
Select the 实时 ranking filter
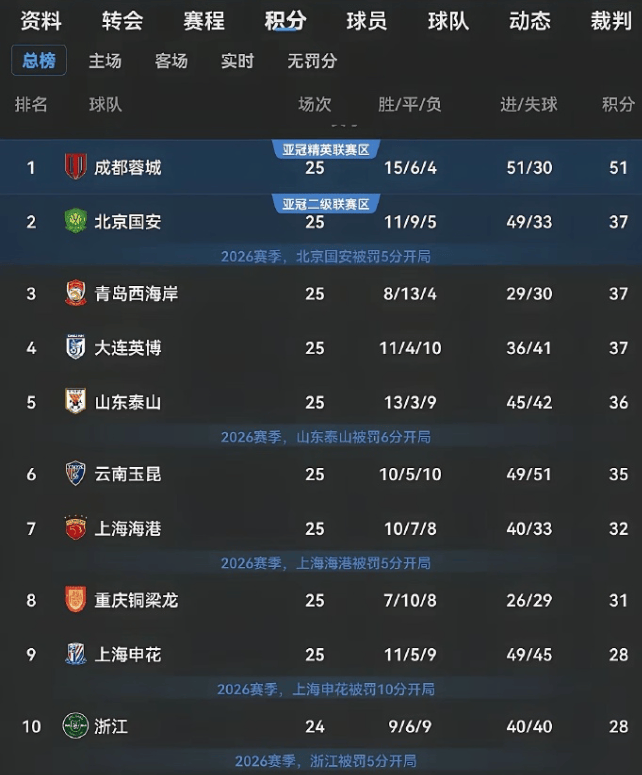pos(237,61)
